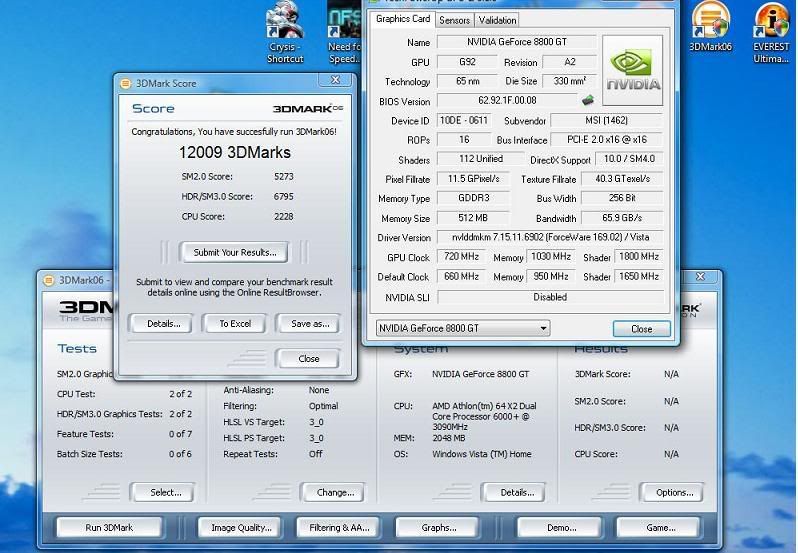The width and height of the screenshot is (798, 553).
Task: Click the Bandwidth field 65.9 GB/s
Action: (622, 218)
